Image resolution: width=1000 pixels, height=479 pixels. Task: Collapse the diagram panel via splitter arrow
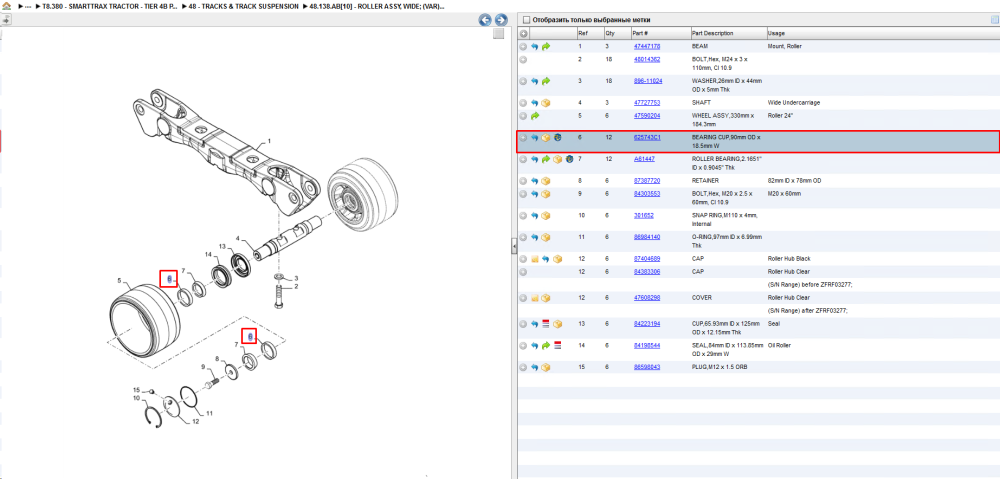tap(513, 246)
